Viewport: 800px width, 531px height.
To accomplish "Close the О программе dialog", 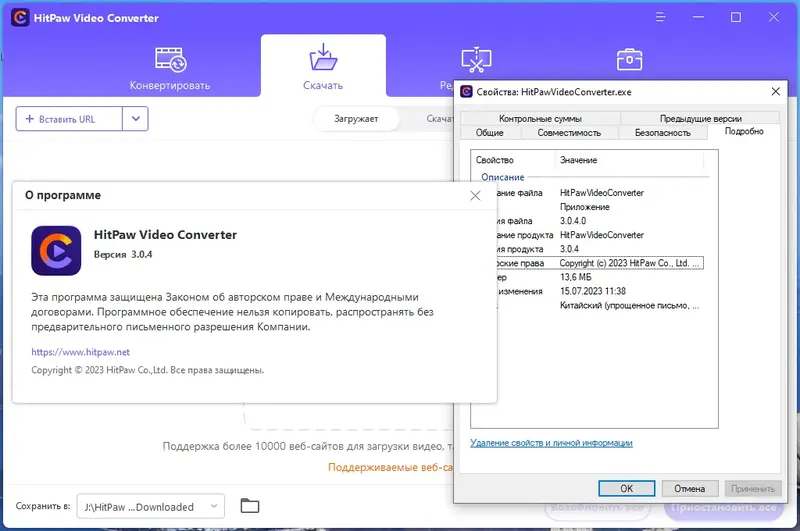I will pos(475,196).
